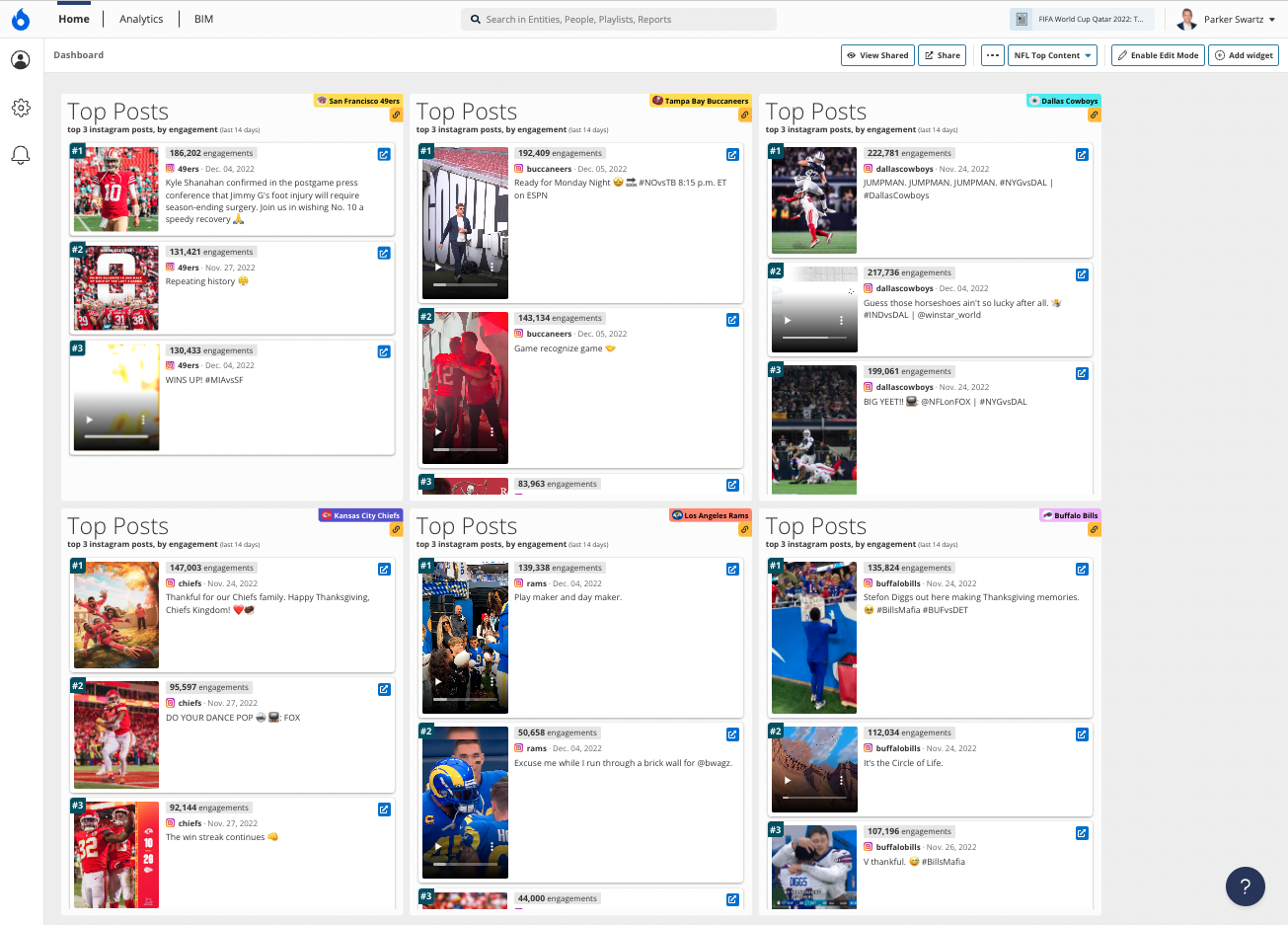Open the 222,781 engagements post externally
1288x925 pixels.
coord(1082,154)
